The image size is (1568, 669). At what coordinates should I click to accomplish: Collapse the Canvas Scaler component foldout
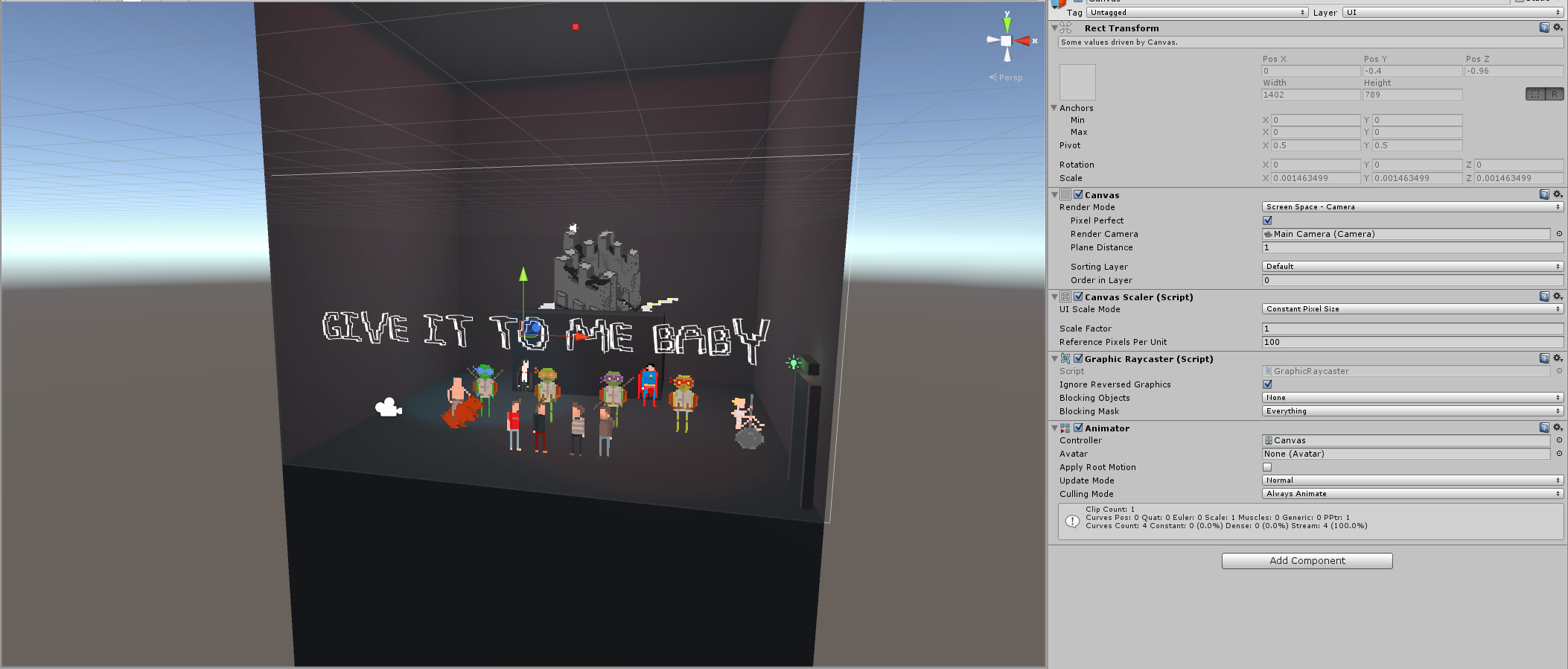(1054, 297)
